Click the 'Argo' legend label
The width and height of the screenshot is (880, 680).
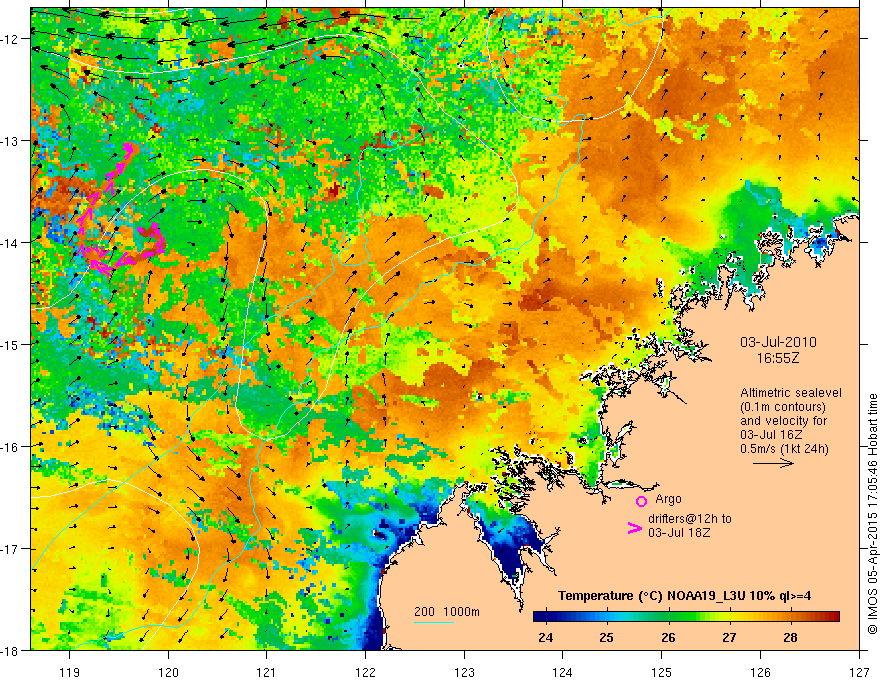(668, 499)
